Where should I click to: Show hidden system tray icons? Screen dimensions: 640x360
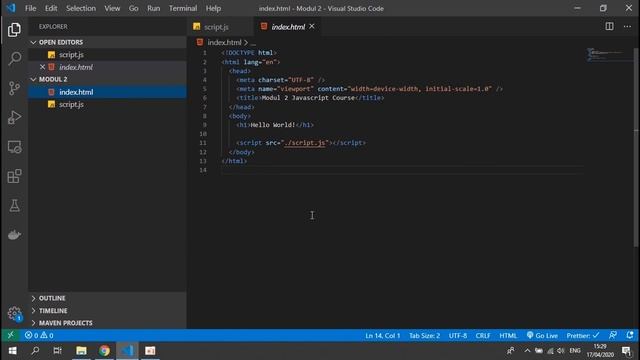pyautogui.click(x=527, y=351)
